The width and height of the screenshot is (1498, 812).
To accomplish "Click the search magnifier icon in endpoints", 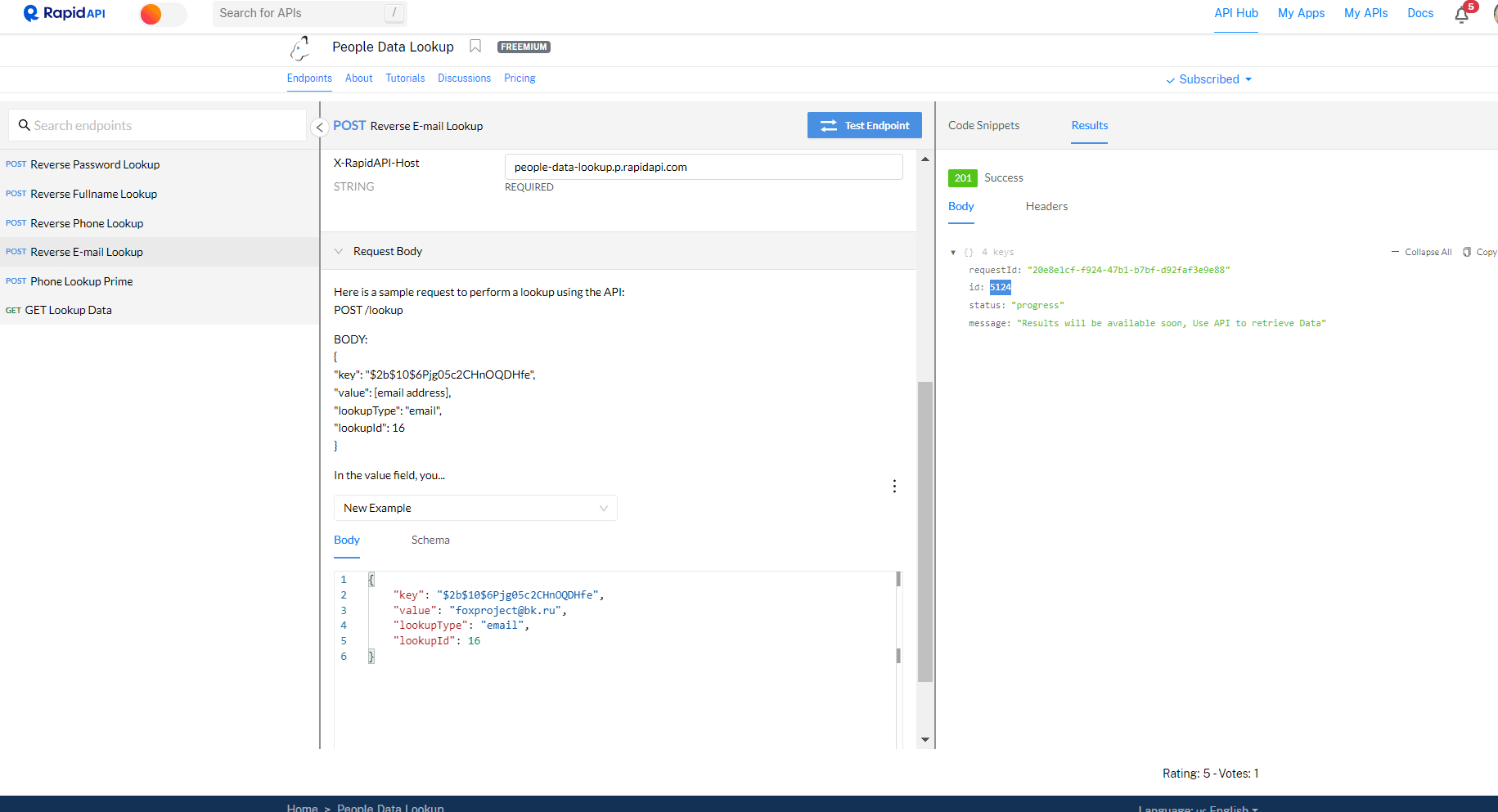I will 25,125.
